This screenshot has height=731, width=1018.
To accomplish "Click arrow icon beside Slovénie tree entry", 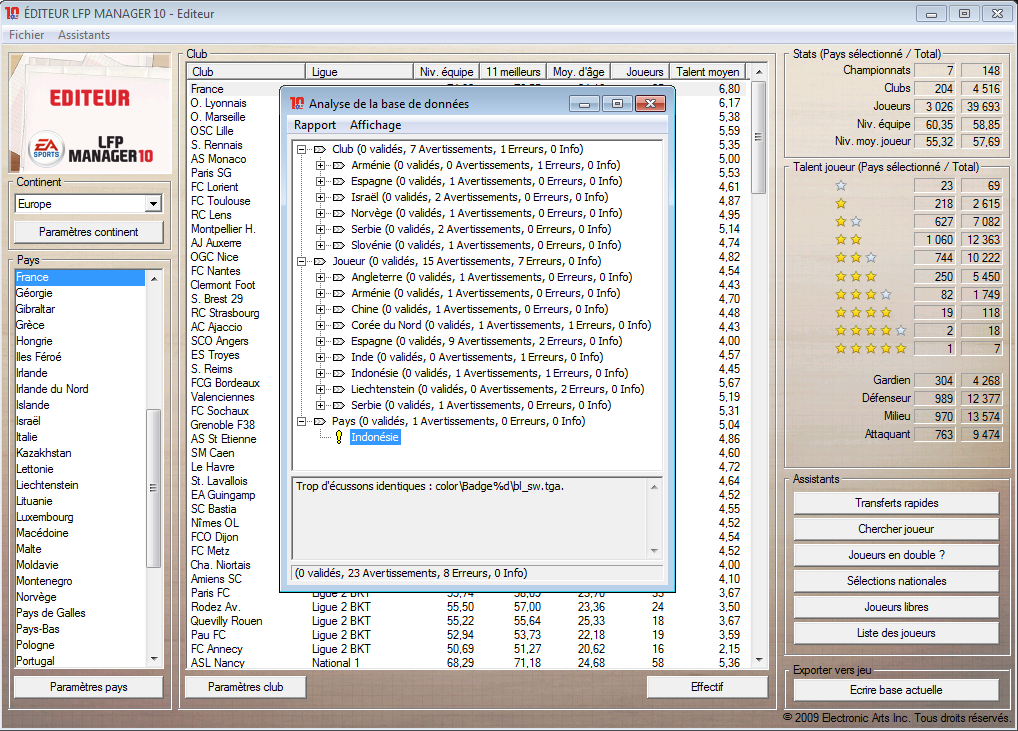I will 338,245.
